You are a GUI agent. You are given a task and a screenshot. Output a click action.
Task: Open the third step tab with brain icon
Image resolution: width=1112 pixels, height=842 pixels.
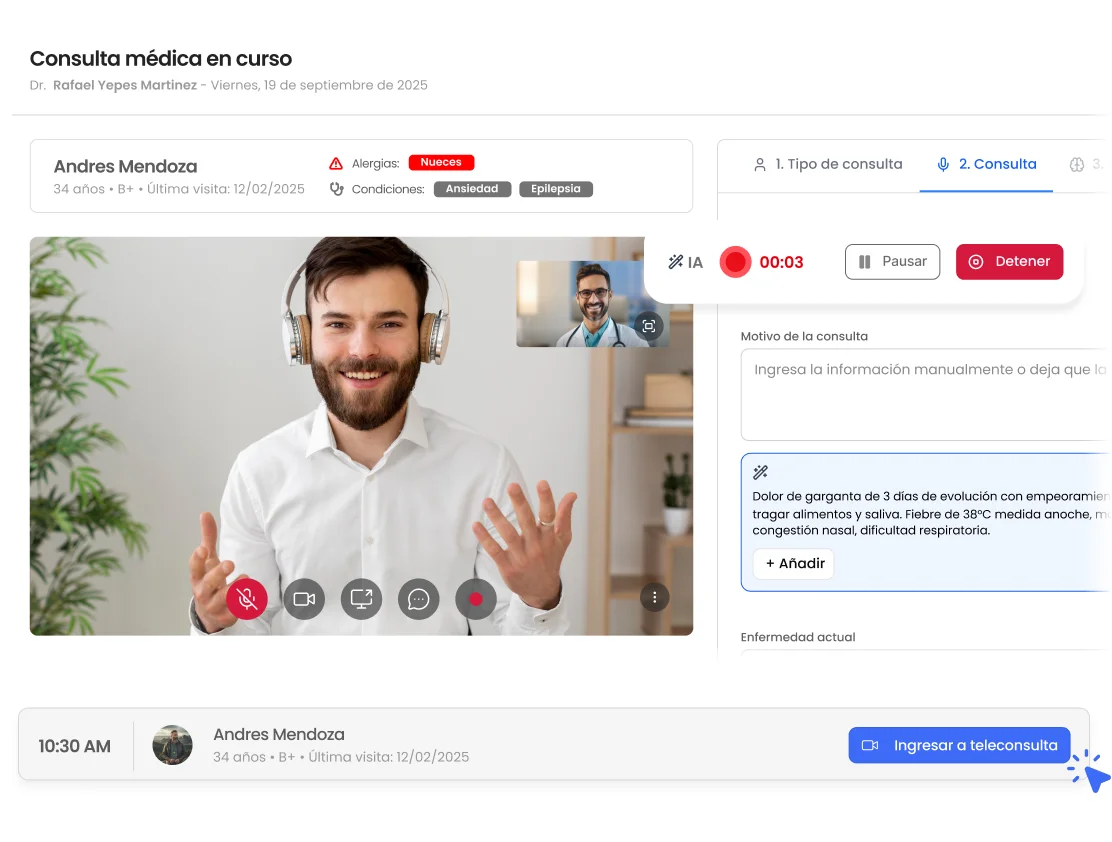click(x=1084, y=164)
